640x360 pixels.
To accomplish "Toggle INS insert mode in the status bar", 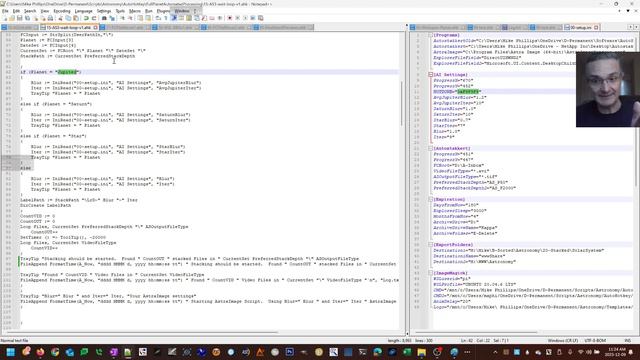I will pyautogui.click(x=627, y=340).
